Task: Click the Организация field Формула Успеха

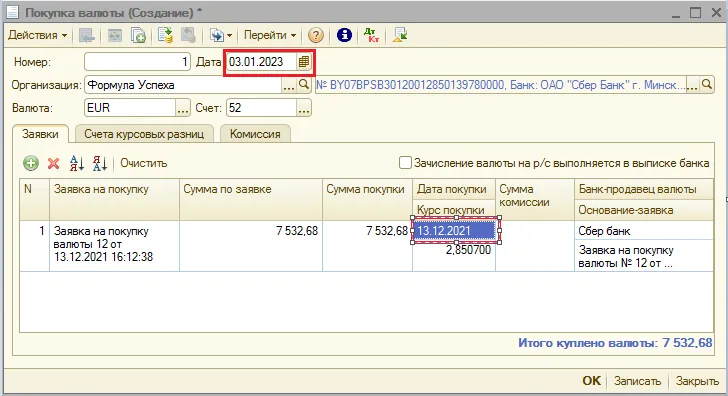Action: [183, 85]
